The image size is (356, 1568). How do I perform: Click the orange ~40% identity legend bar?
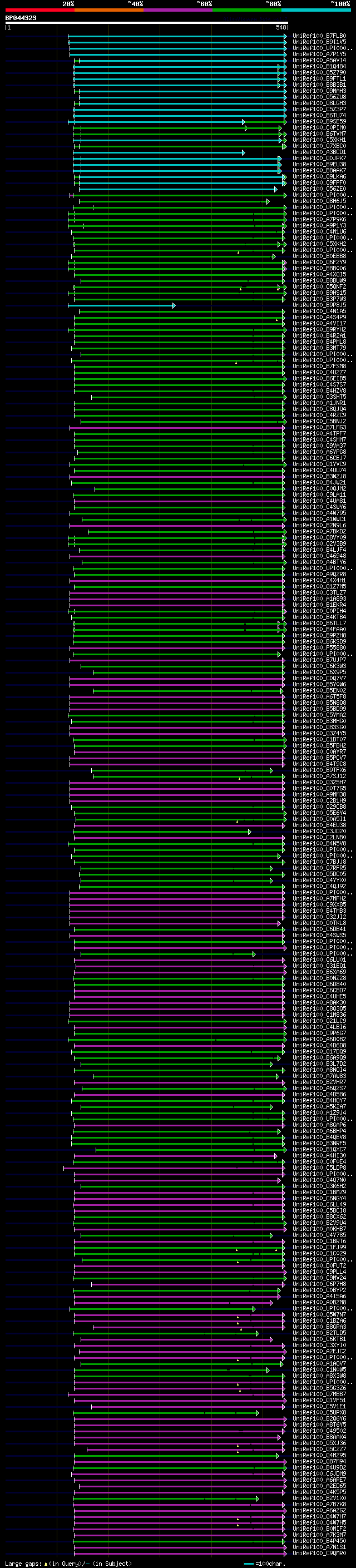click(109, 10)
